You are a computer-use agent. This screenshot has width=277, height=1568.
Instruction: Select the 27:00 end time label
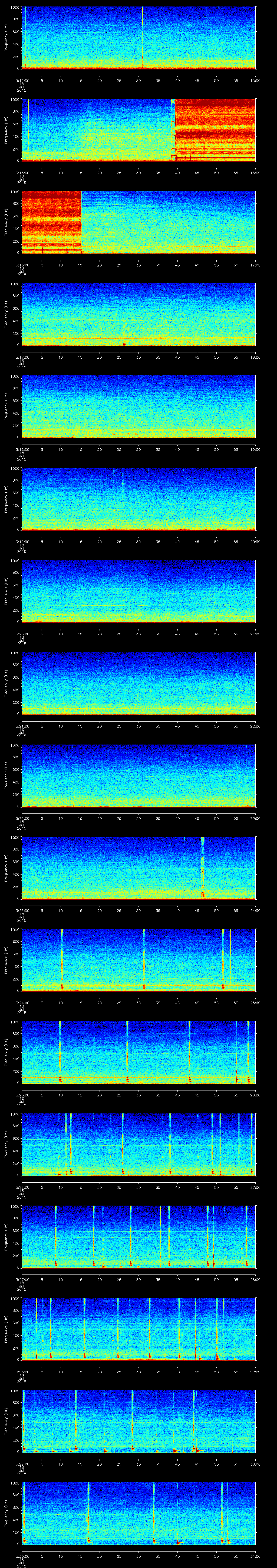click(255, 1187)
